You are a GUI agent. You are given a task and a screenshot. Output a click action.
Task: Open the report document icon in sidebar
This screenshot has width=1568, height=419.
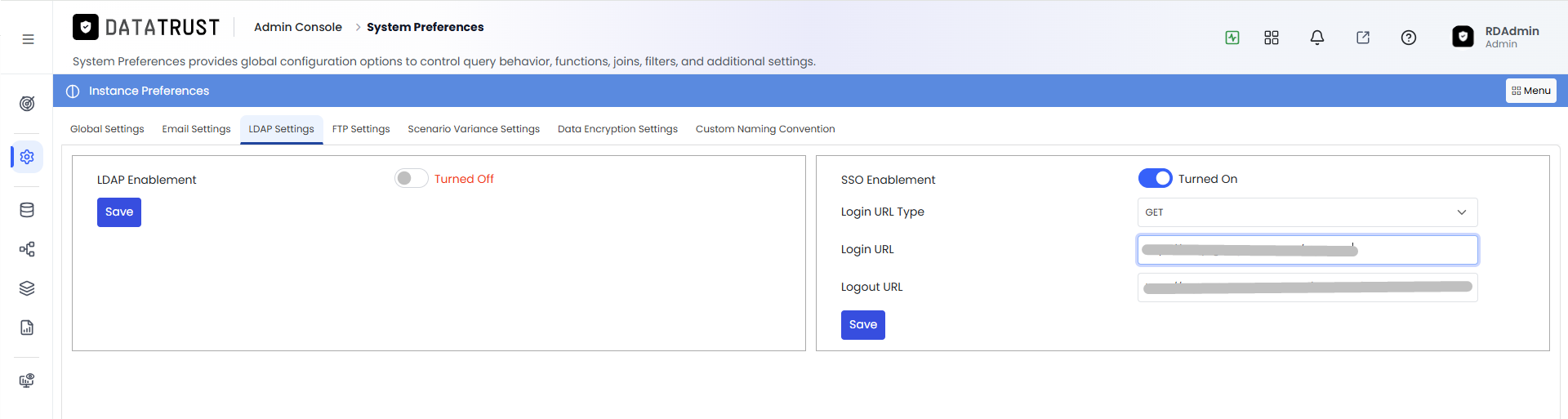point(27,328)
